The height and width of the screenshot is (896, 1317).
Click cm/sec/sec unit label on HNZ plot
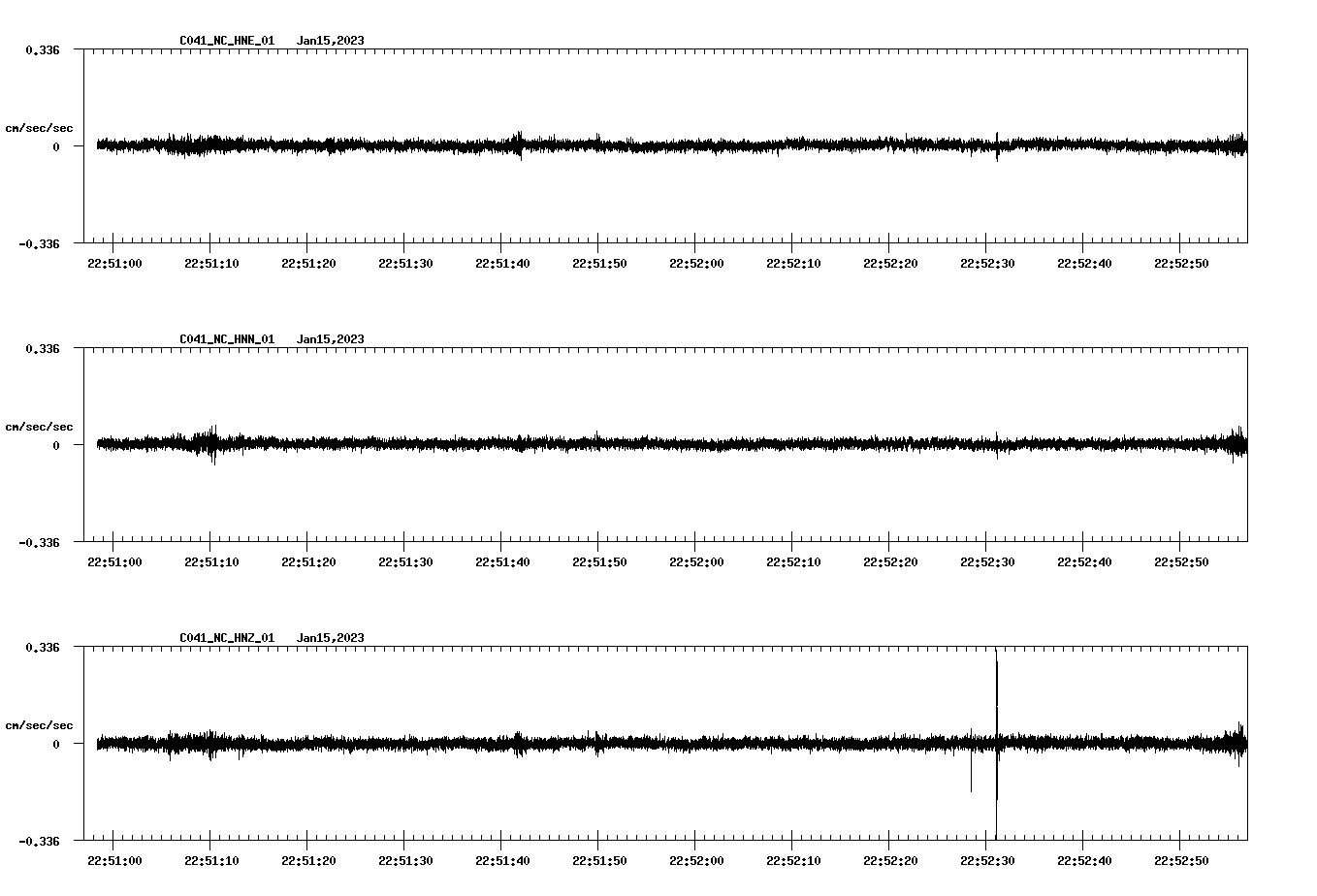40,725
